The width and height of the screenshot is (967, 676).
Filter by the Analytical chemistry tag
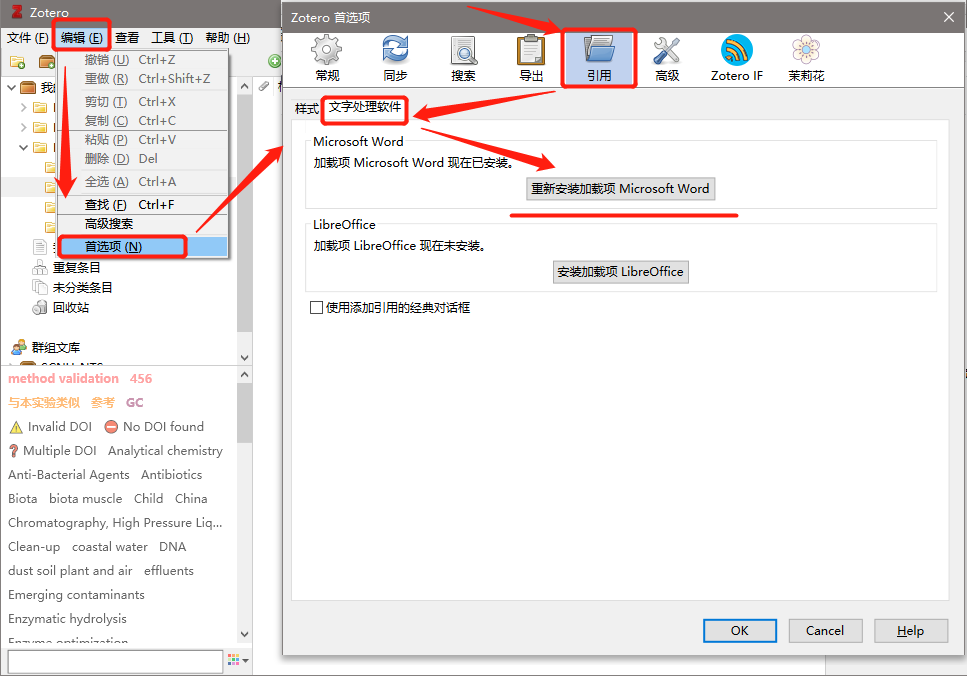coord(165,451)
